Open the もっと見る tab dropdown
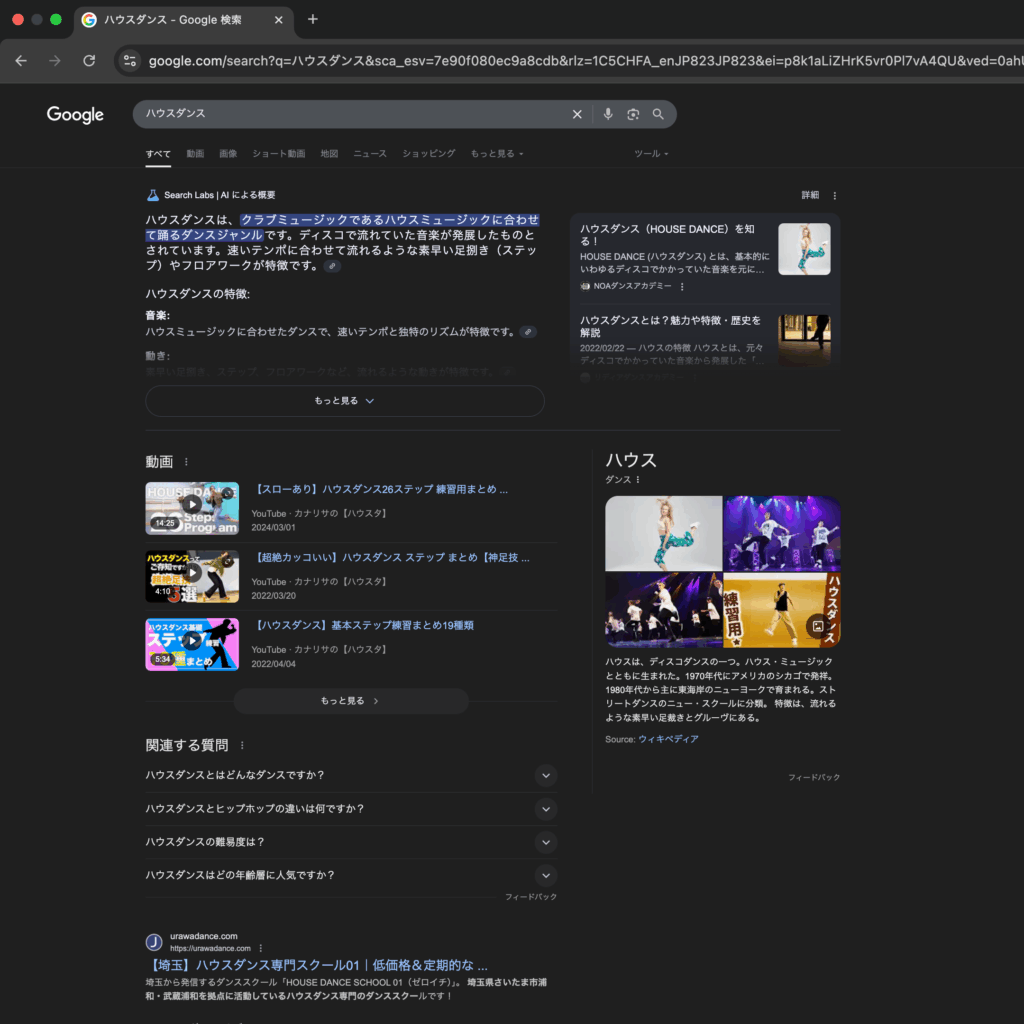 click(497, 154)
